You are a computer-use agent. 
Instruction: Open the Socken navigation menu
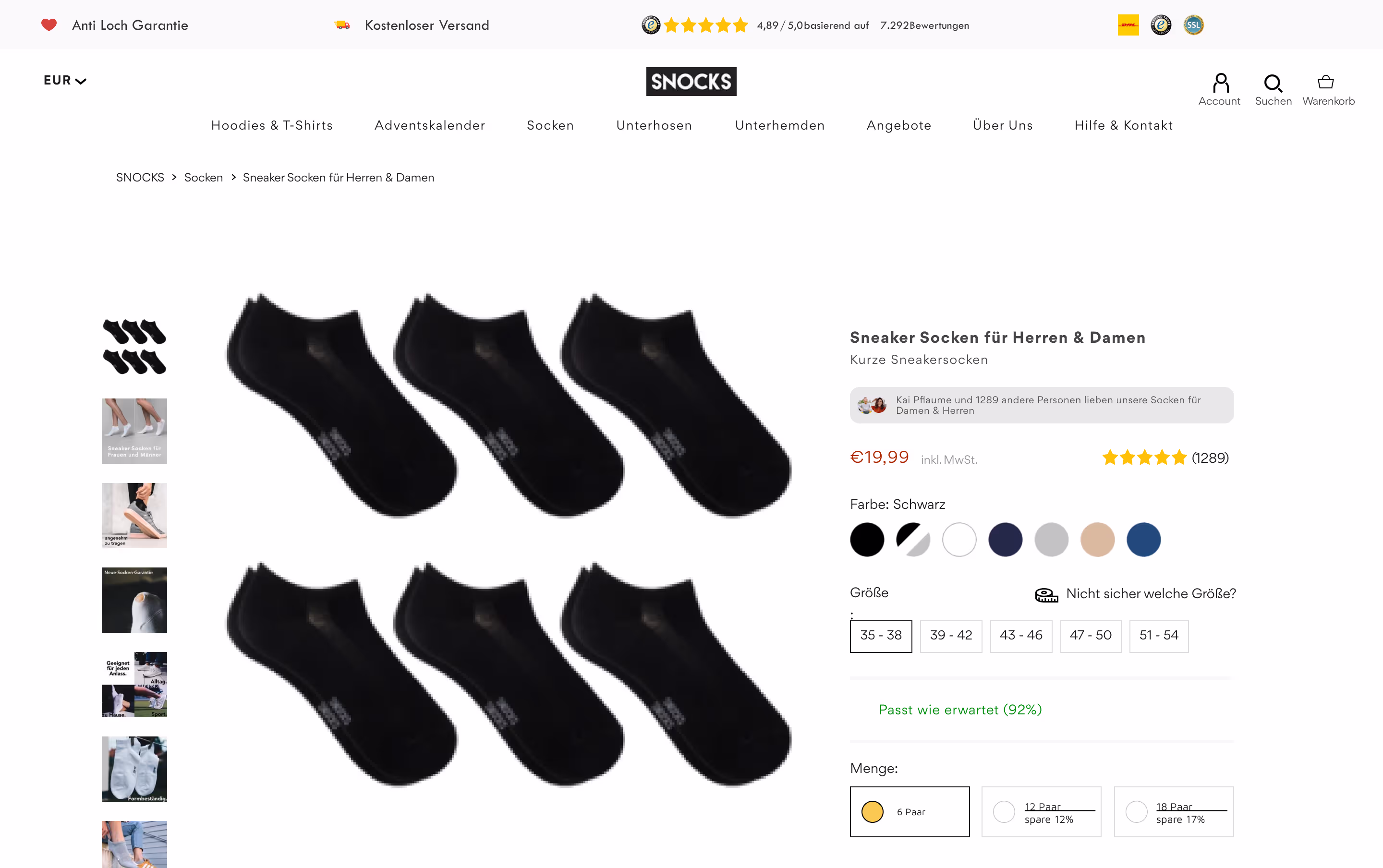point(550,125)
